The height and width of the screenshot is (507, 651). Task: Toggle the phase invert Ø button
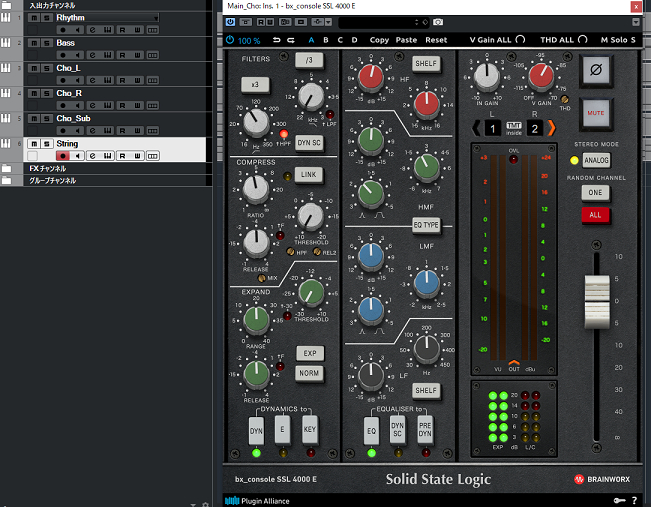[596, 70]
